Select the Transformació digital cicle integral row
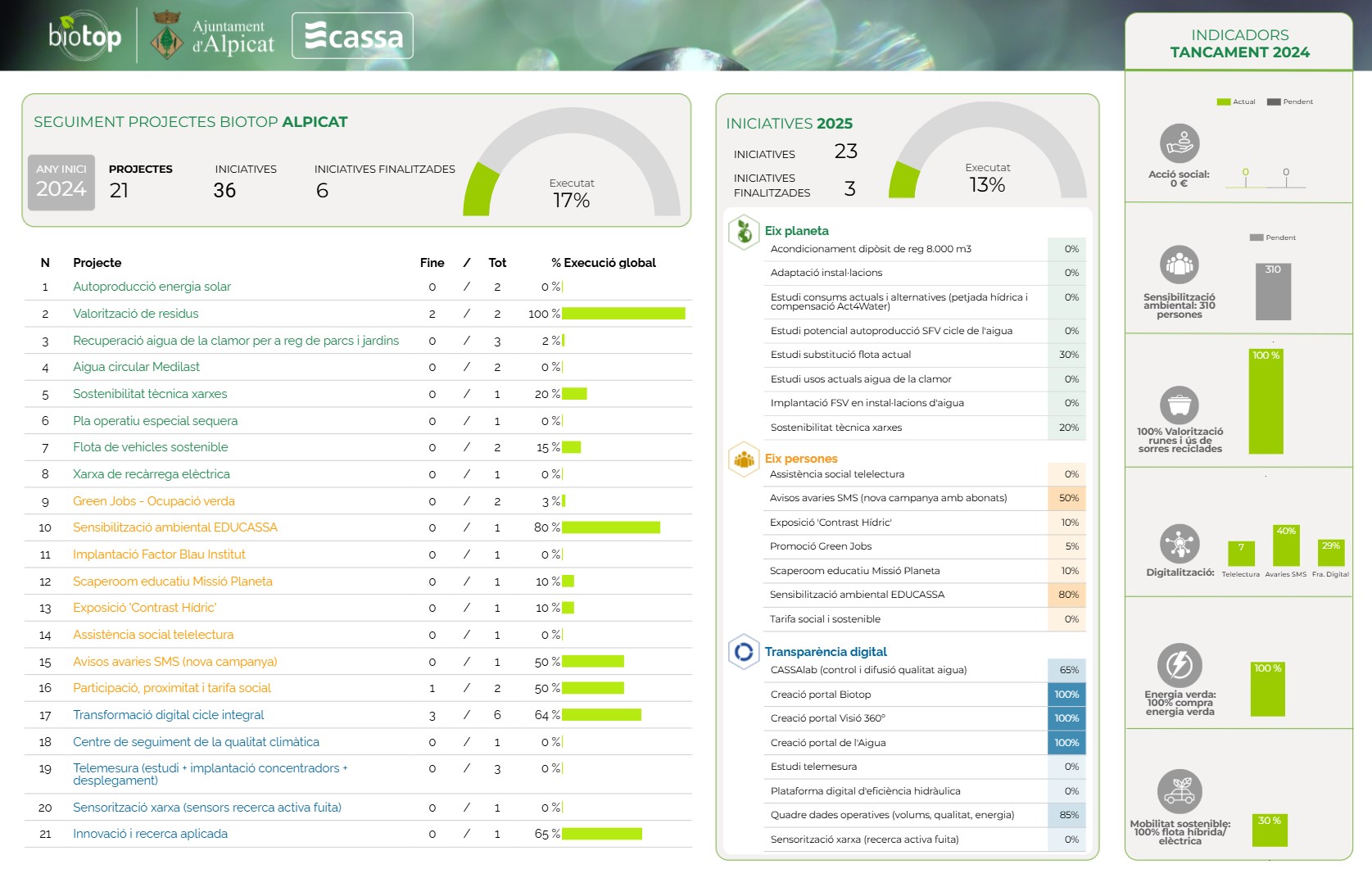Image resolution: width=1372 pixels, height=878 pixels. 358,715
